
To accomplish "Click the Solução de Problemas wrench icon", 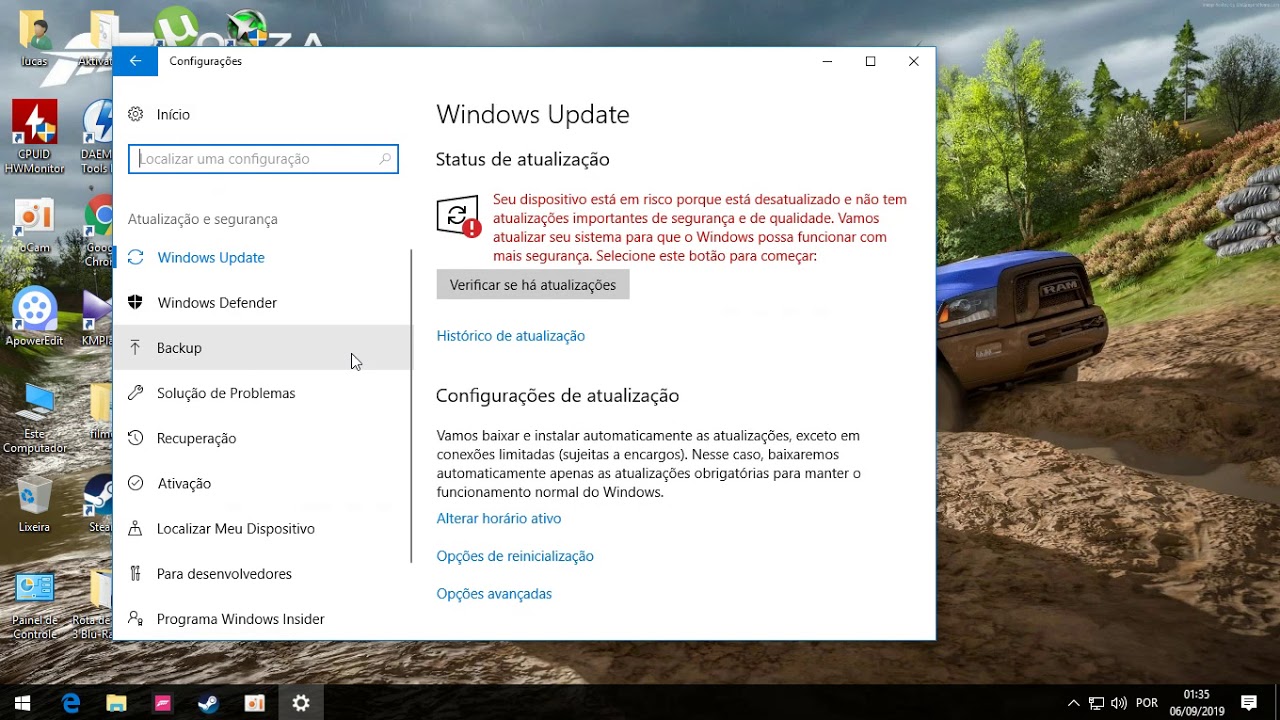I will click(x=136, y=393).
